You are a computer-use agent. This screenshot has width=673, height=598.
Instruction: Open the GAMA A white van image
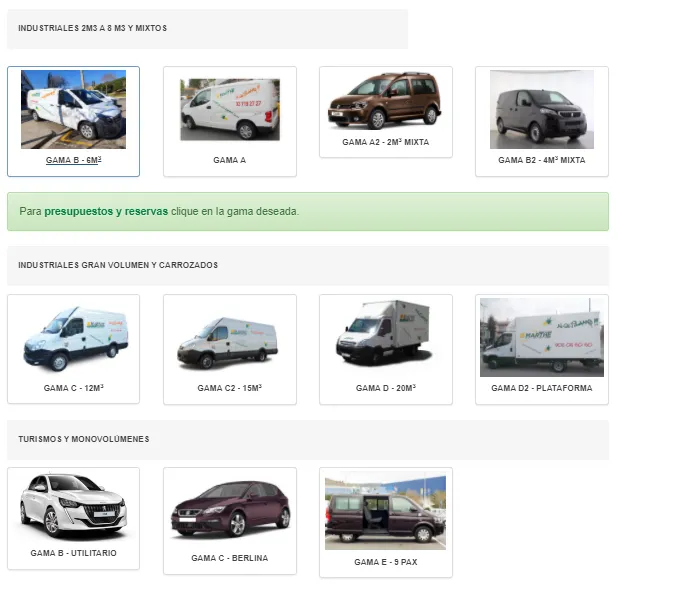coord(230,109)
